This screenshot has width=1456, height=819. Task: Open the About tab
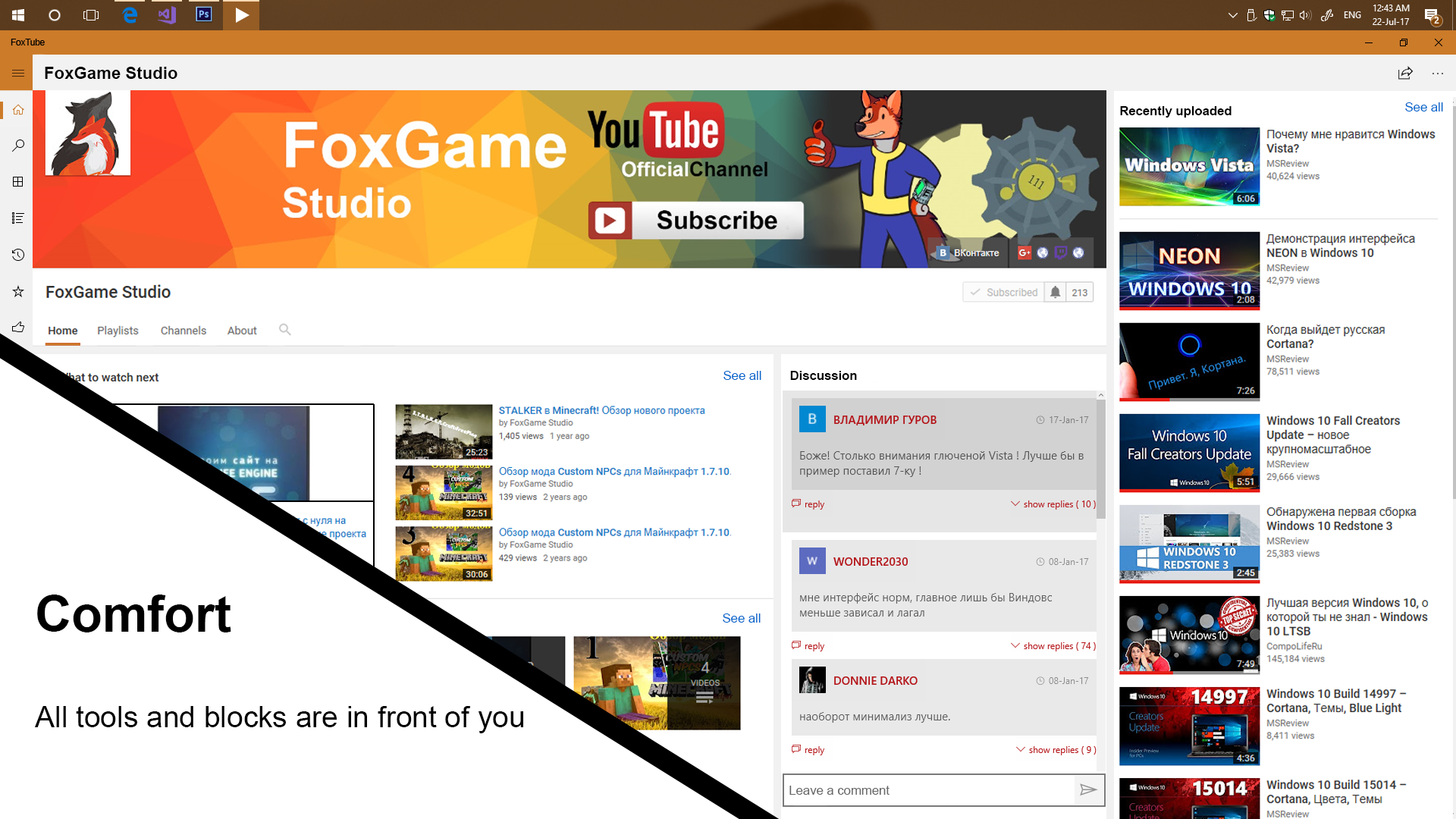click(242, 331)
